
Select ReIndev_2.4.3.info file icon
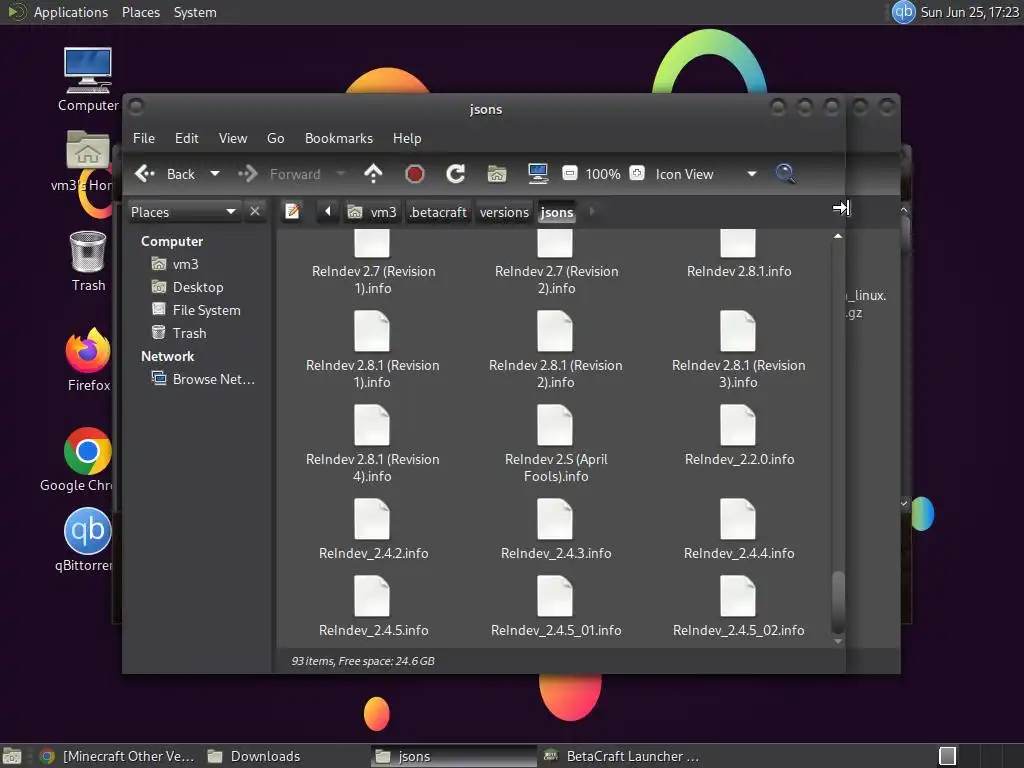[554, 519]
